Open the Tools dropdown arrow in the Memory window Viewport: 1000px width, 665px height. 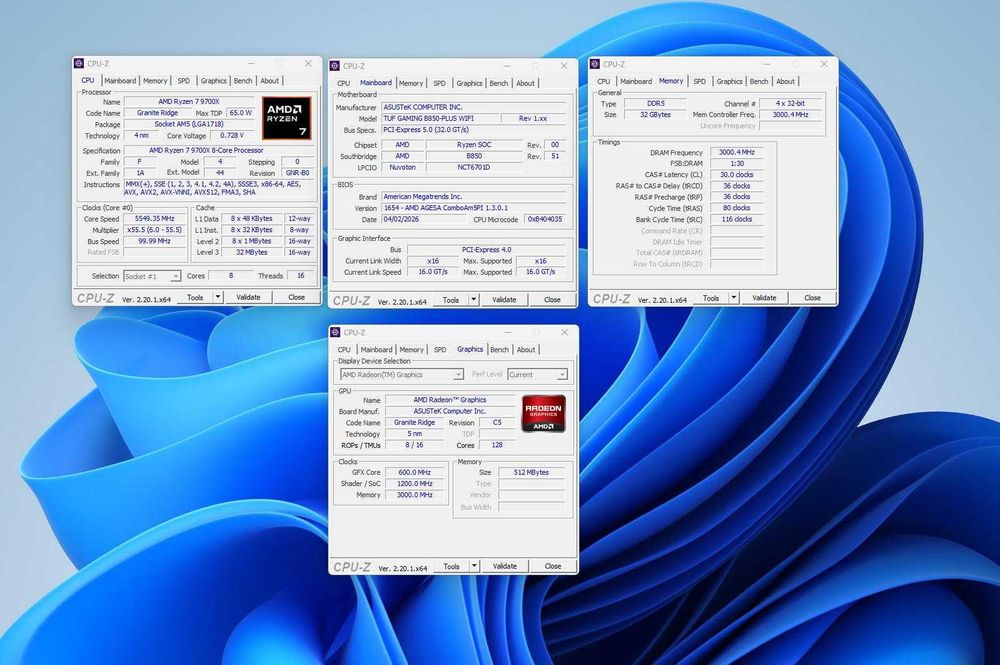(733, 298)
